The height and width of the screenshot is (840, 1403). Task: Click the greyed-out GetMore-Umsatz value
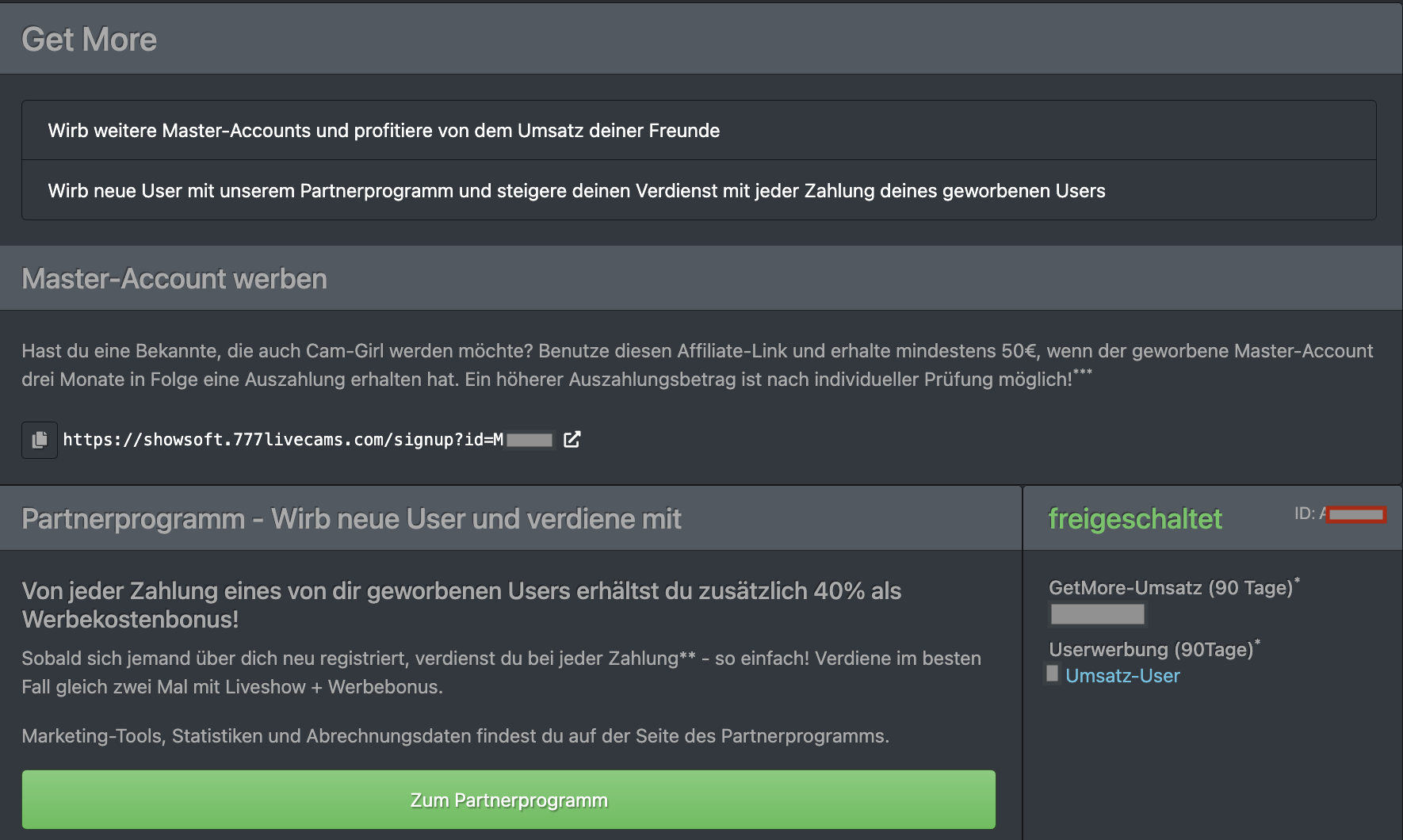pos(1097,614)
